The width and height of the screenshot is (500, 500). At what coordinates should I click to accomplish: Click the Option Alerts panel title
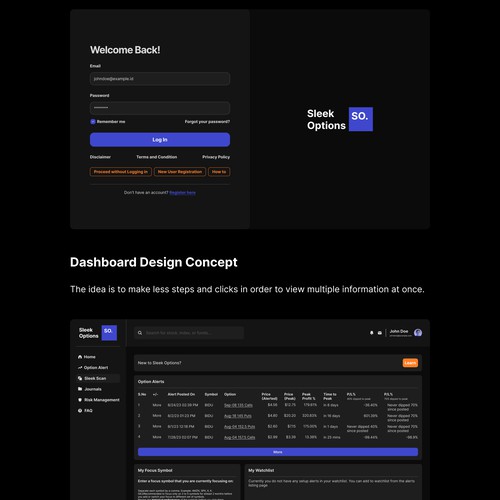[x=151, y=381]
